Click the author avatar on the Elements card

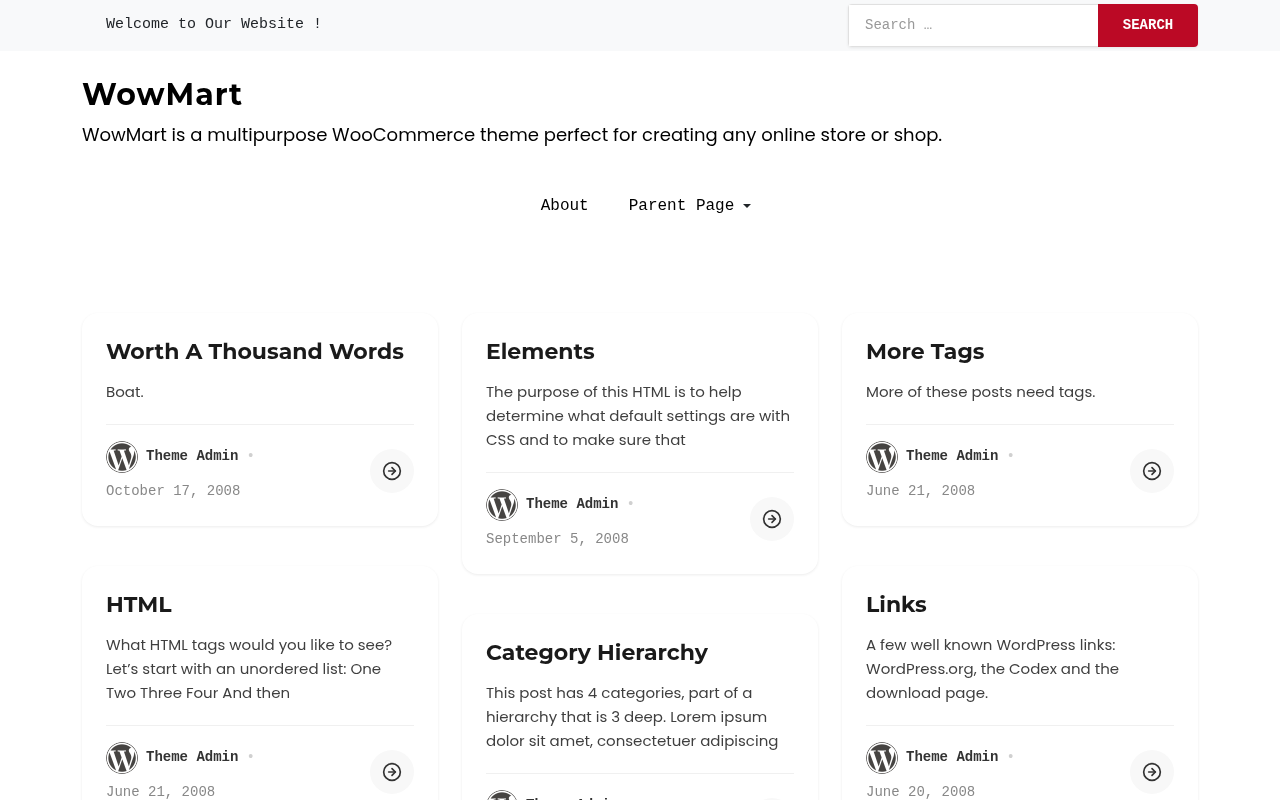click(502, 505)
